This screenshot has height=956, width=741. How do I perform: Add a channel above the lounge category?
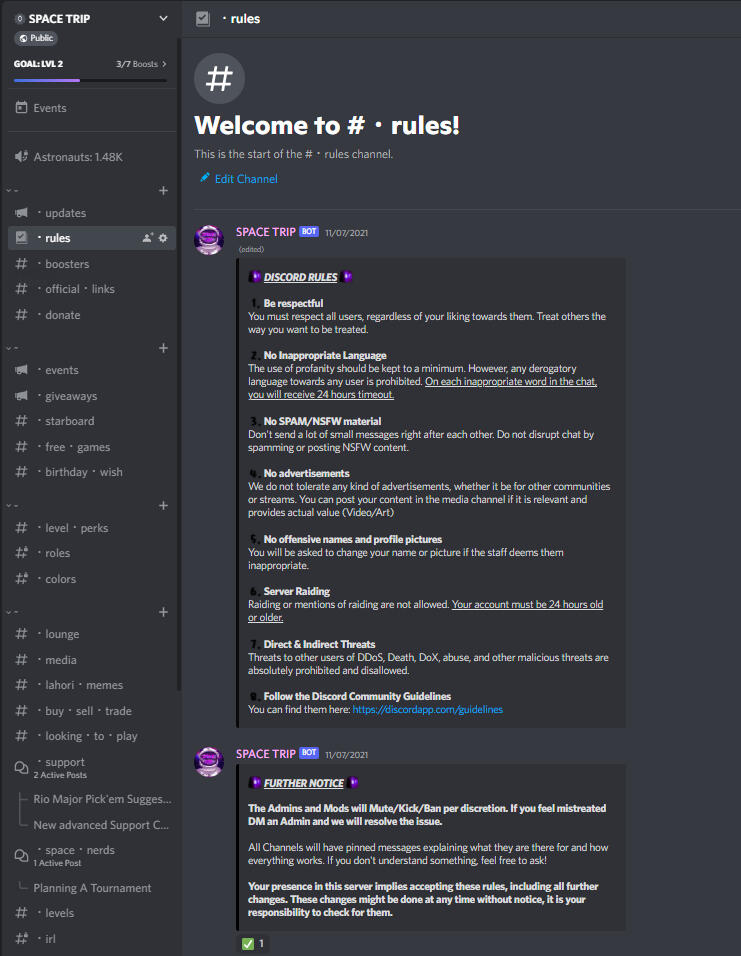163,612
